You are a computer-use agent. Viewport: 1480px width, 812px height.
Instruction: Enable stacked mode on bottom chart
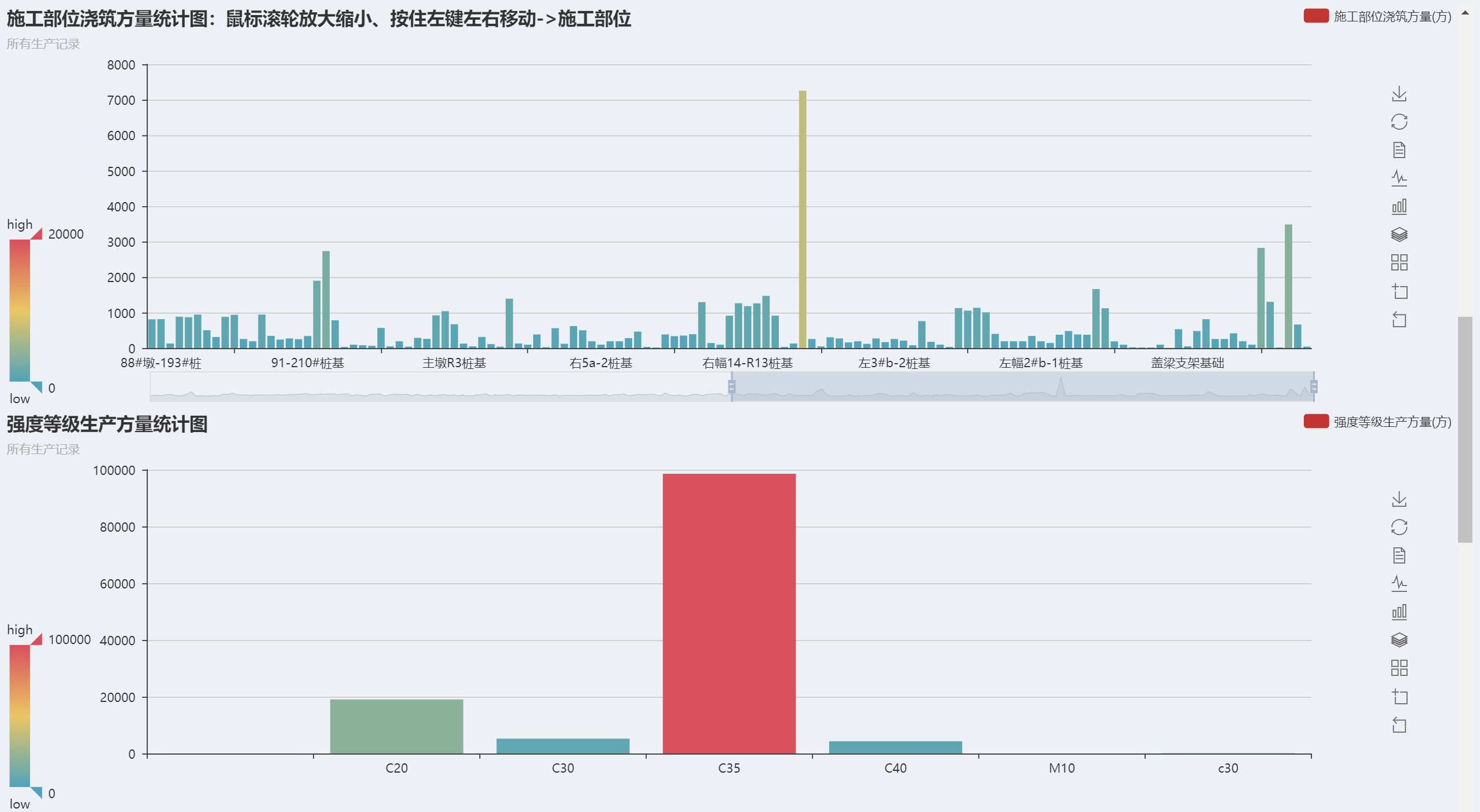pyautogui.click(x=1399, y=639)
